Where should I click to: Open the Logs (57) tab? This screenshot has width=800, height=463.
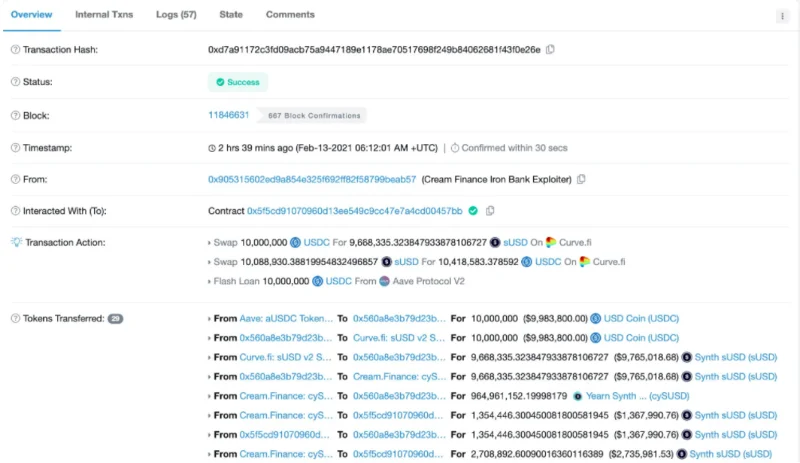[x=176, y=15]
